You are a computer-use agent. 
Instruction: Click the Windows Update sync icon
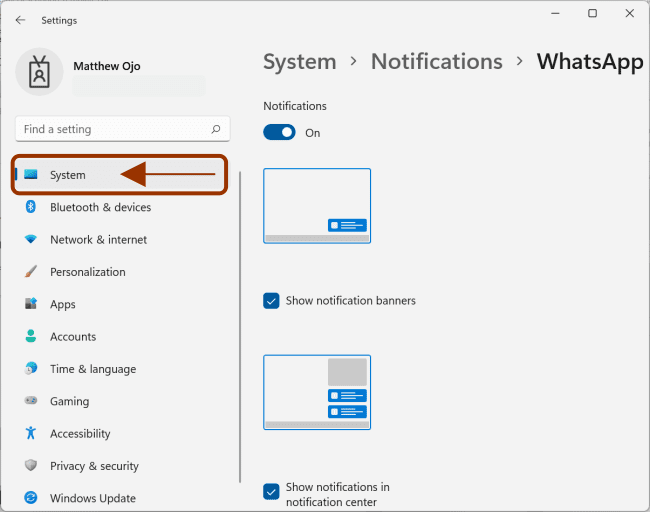coord(31,497)
